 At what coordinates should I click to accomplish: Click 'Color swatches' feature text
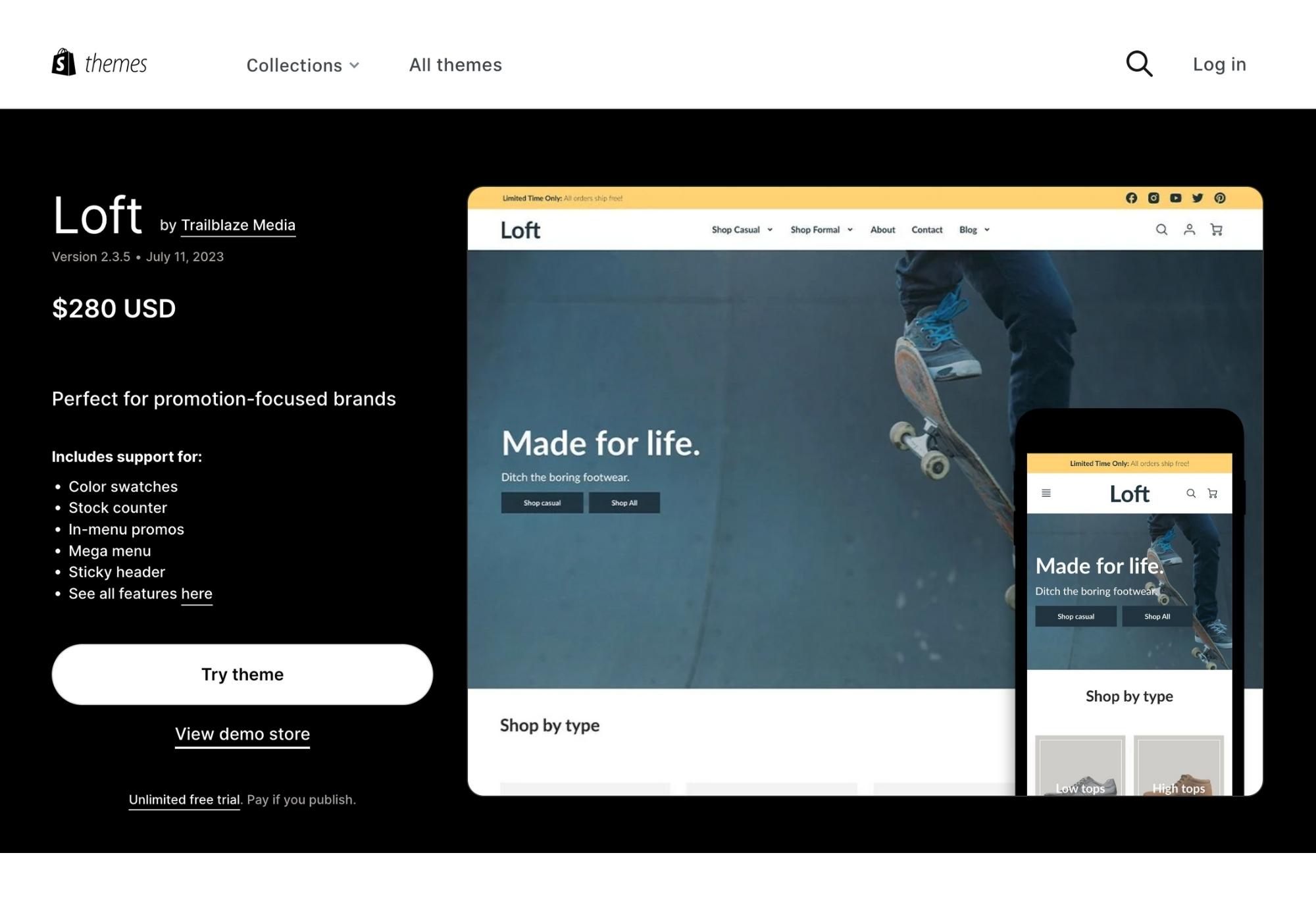pyautogui.click(x=123, y=486)
